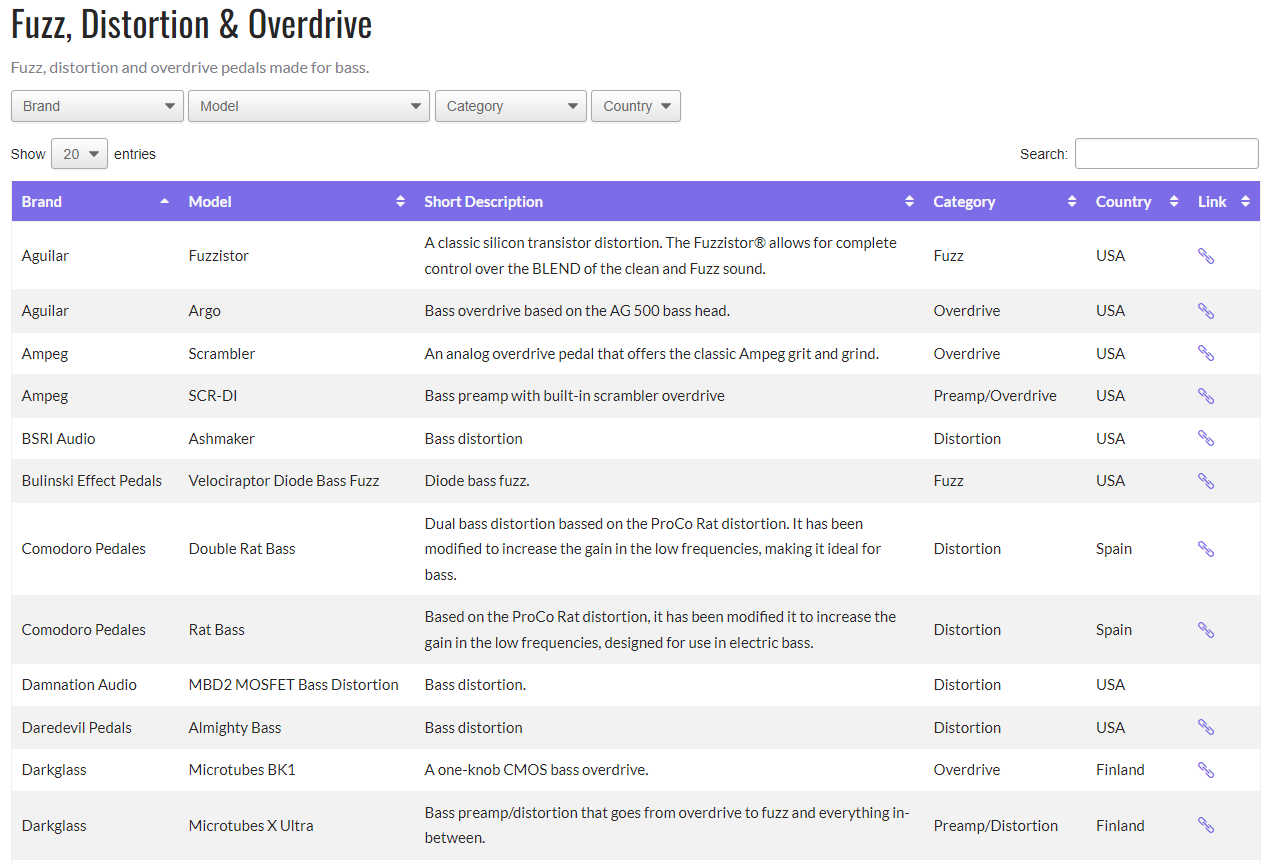Select the Velociraptor Diode Bass Fuzz cell
Image resolution: width=1273 pixels, height=864 pixels.
284,481
